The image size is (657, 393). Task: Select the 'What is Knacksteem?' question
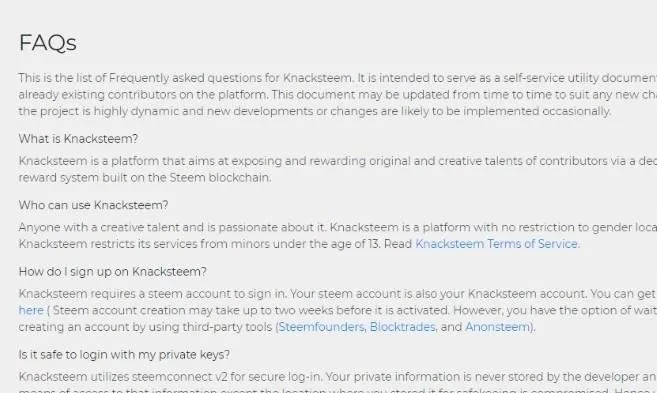[x=78, y=139]
